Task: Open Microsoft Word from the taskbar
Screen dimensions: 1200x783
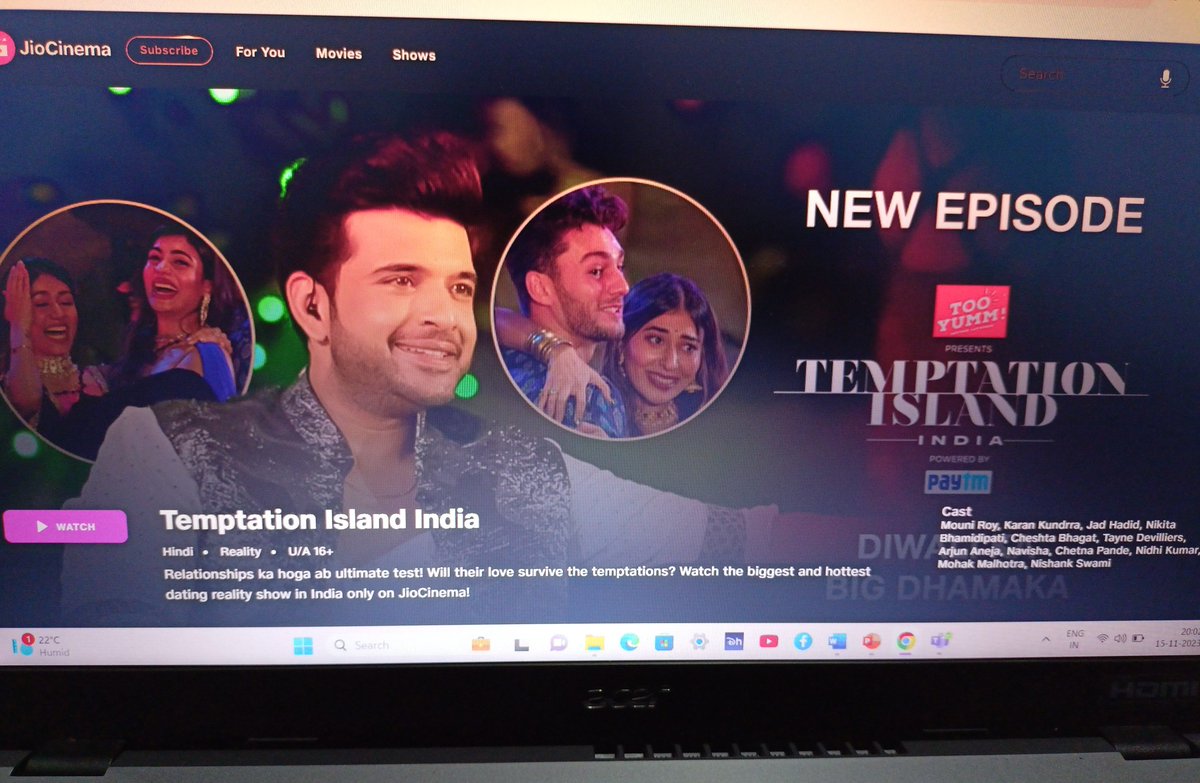Action: (x=837, y=642)
